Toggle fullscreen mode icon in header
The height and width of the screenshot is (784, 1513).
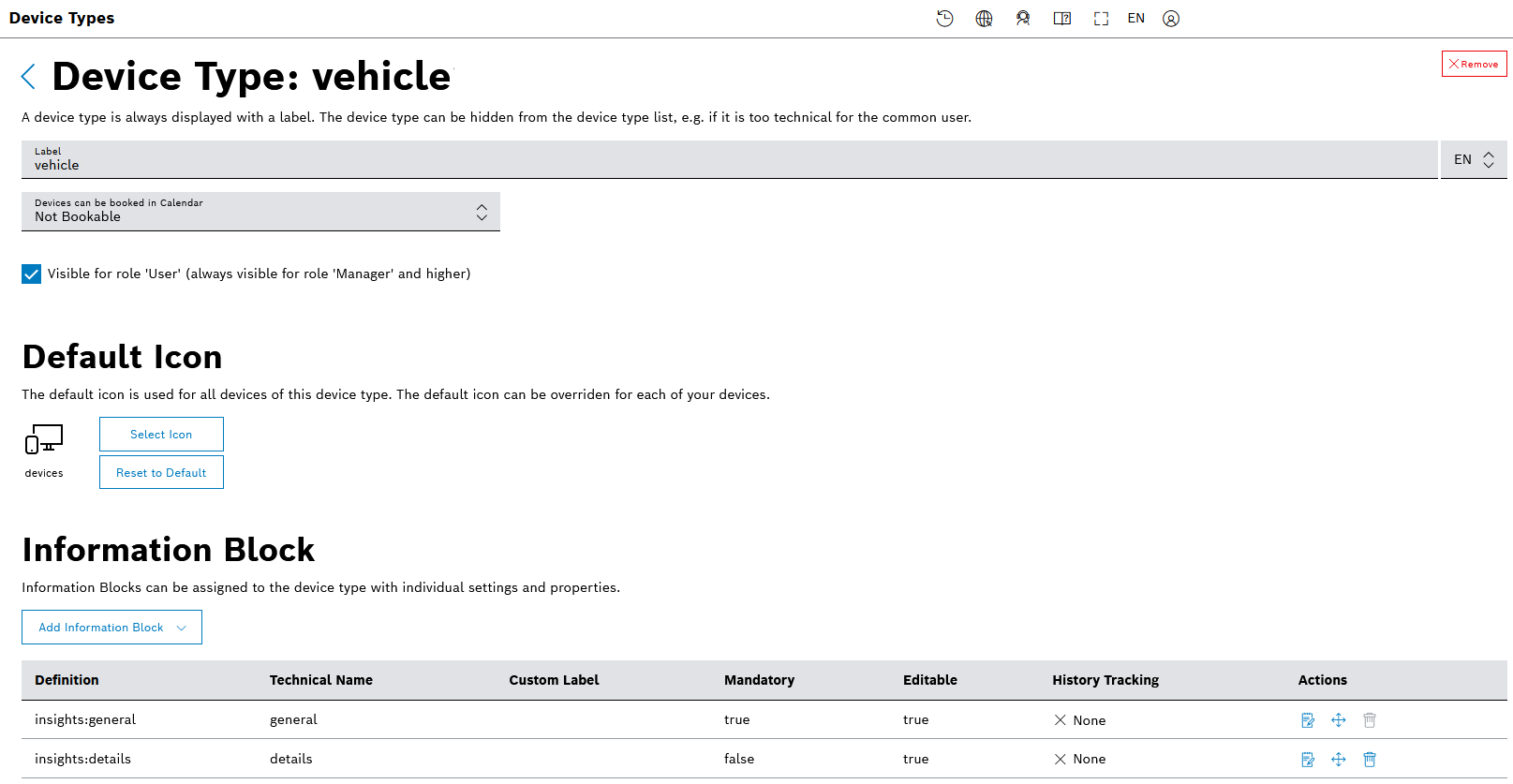(1101, 19)
